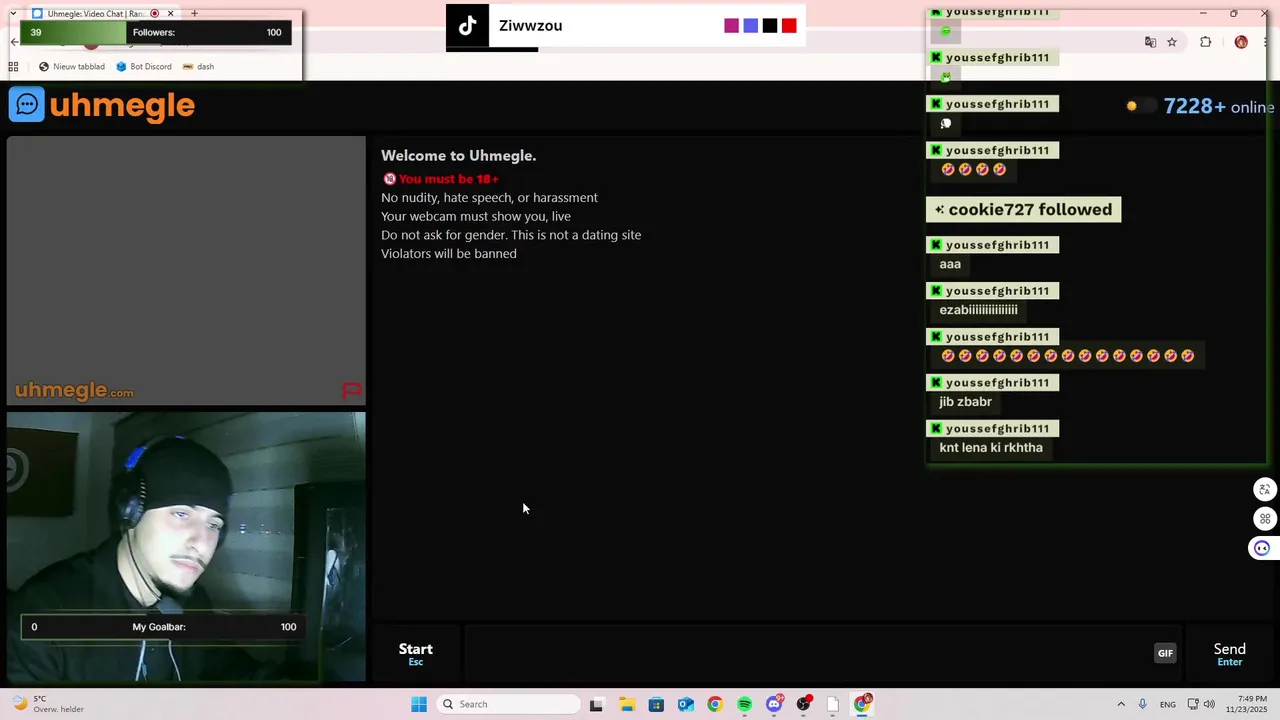Open the Chrome profile avatar
Screen dimensions: 1280x720
click(x=1241, y=42)
